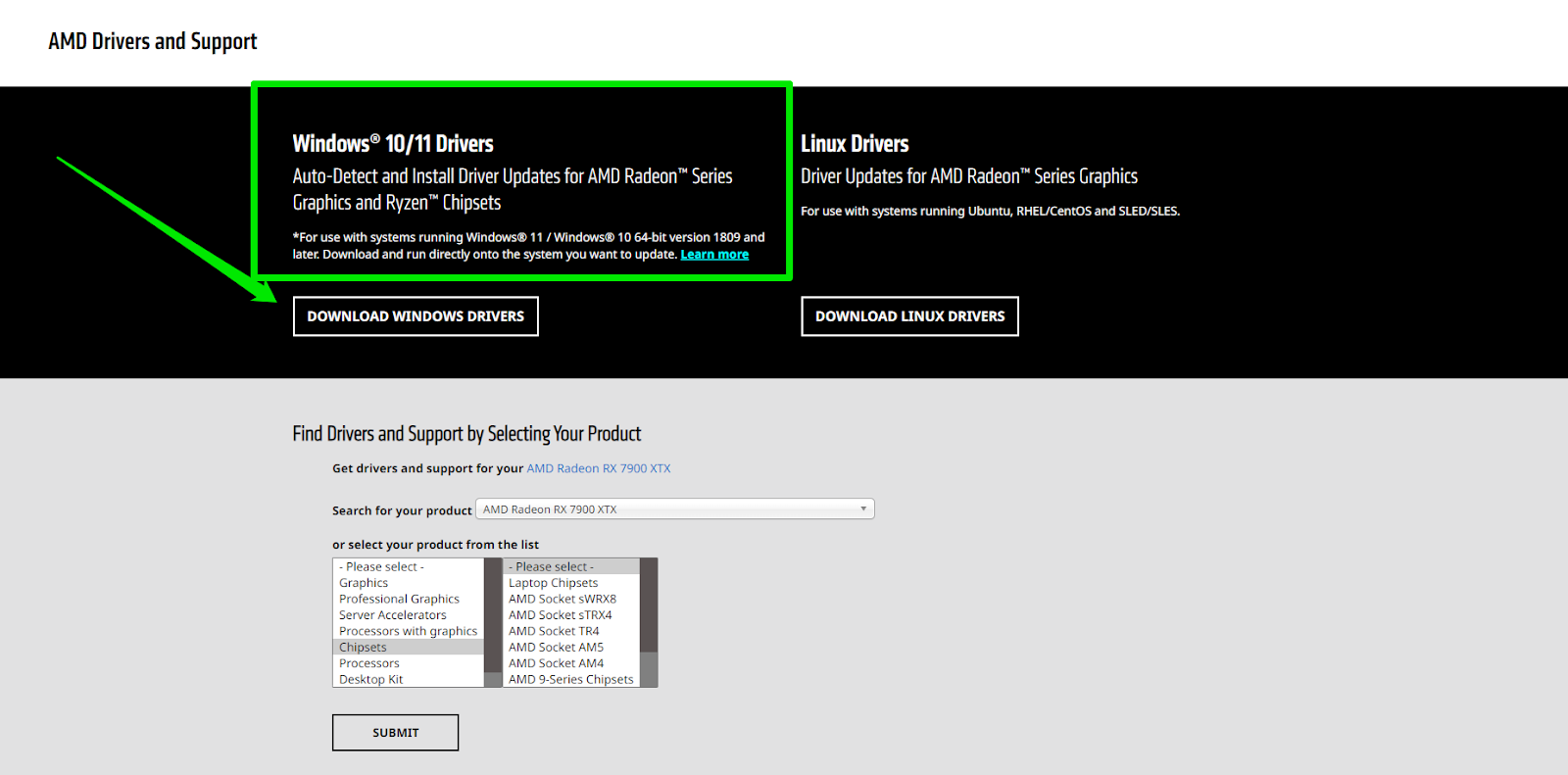This screenshot has width=1568, height=775.
Task: Click the Download Windows Drivers button
Action: [416, 316]
